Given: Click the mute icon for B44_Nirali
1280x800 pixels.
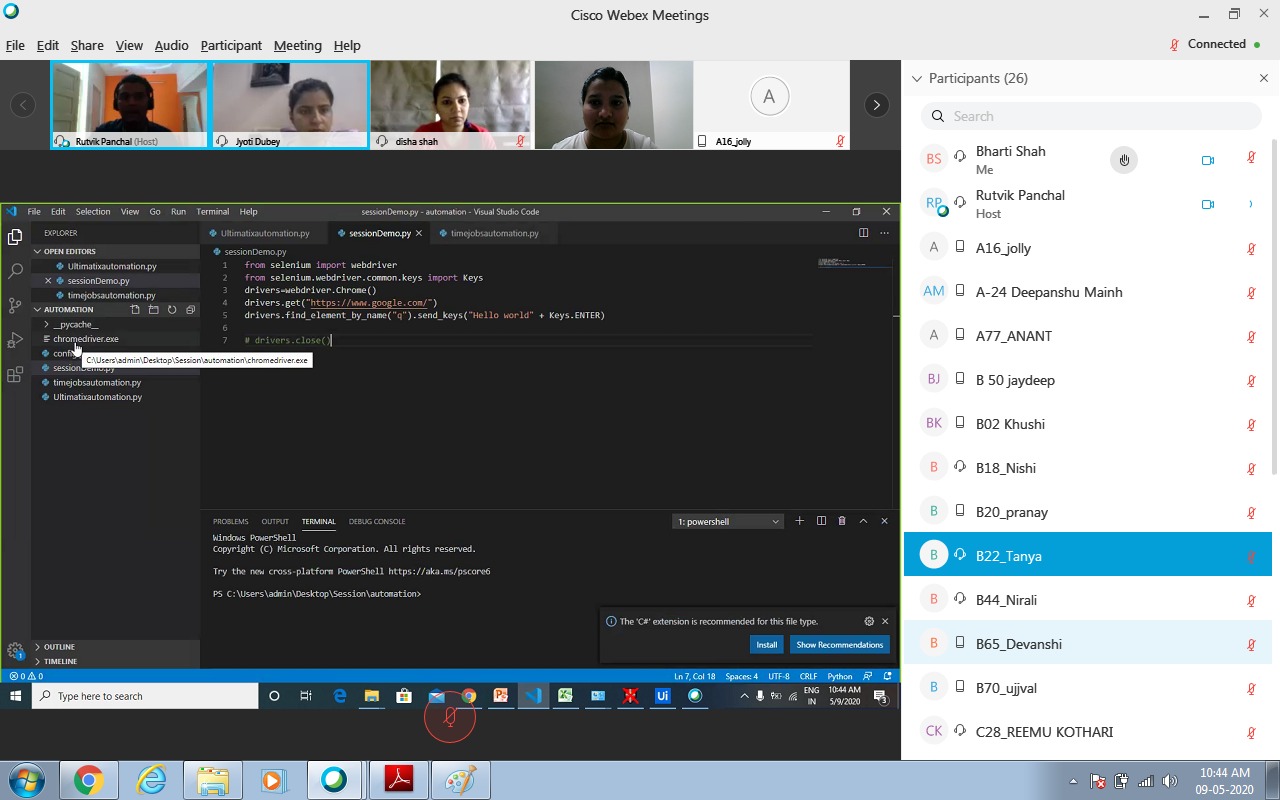Looking at the screenshot, I should [x=1251, y=601].
